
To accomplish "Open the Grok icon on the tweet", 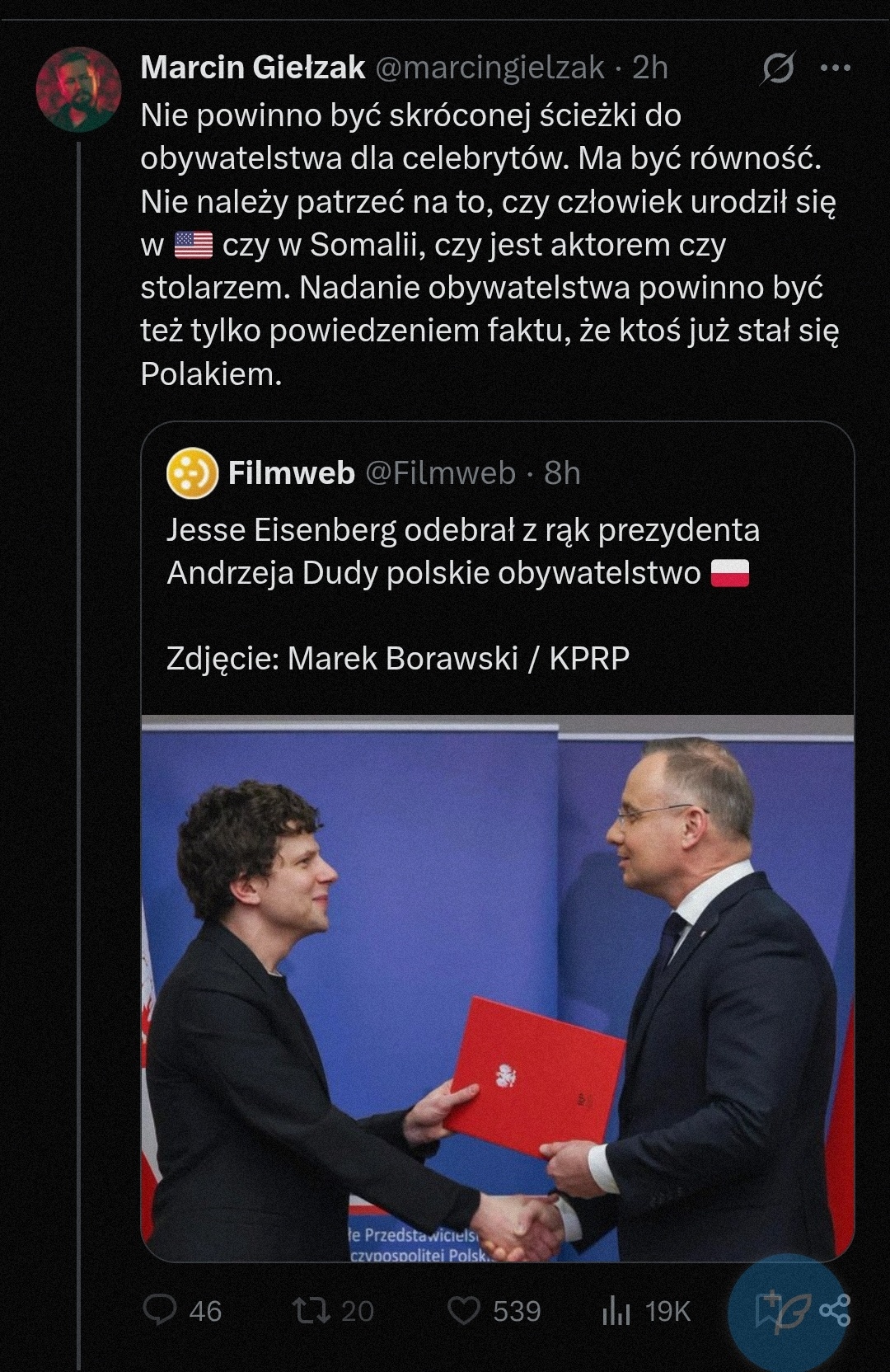I will tap(777, 68).
